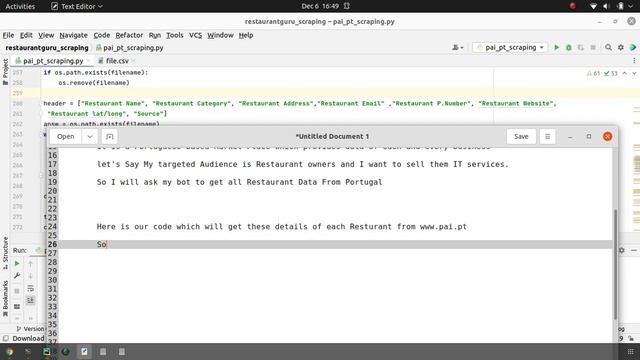Click pai_pt_scraping.py breadcrumb in navigation bar
The width and height of the screenshot is (640, 360).
(x=130, y=48)
